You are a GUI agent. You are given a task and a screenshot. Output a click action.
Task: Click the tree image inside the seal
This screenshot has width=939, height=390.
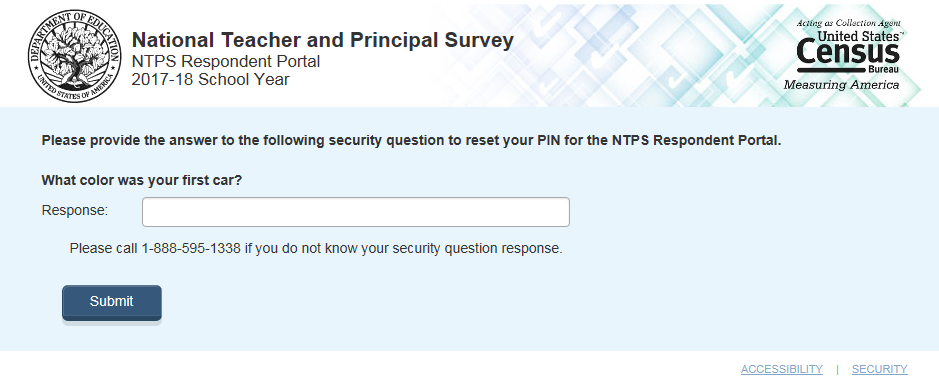tap(74, 55)
